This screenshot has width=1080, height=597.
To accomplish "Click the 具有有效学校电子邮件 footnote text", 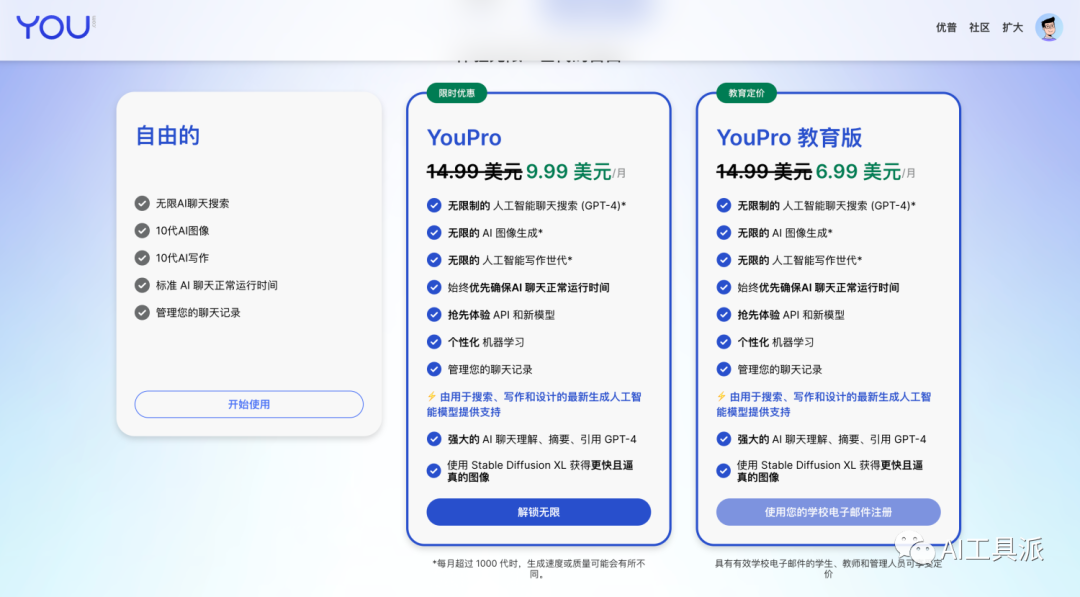I will point(828,568).
